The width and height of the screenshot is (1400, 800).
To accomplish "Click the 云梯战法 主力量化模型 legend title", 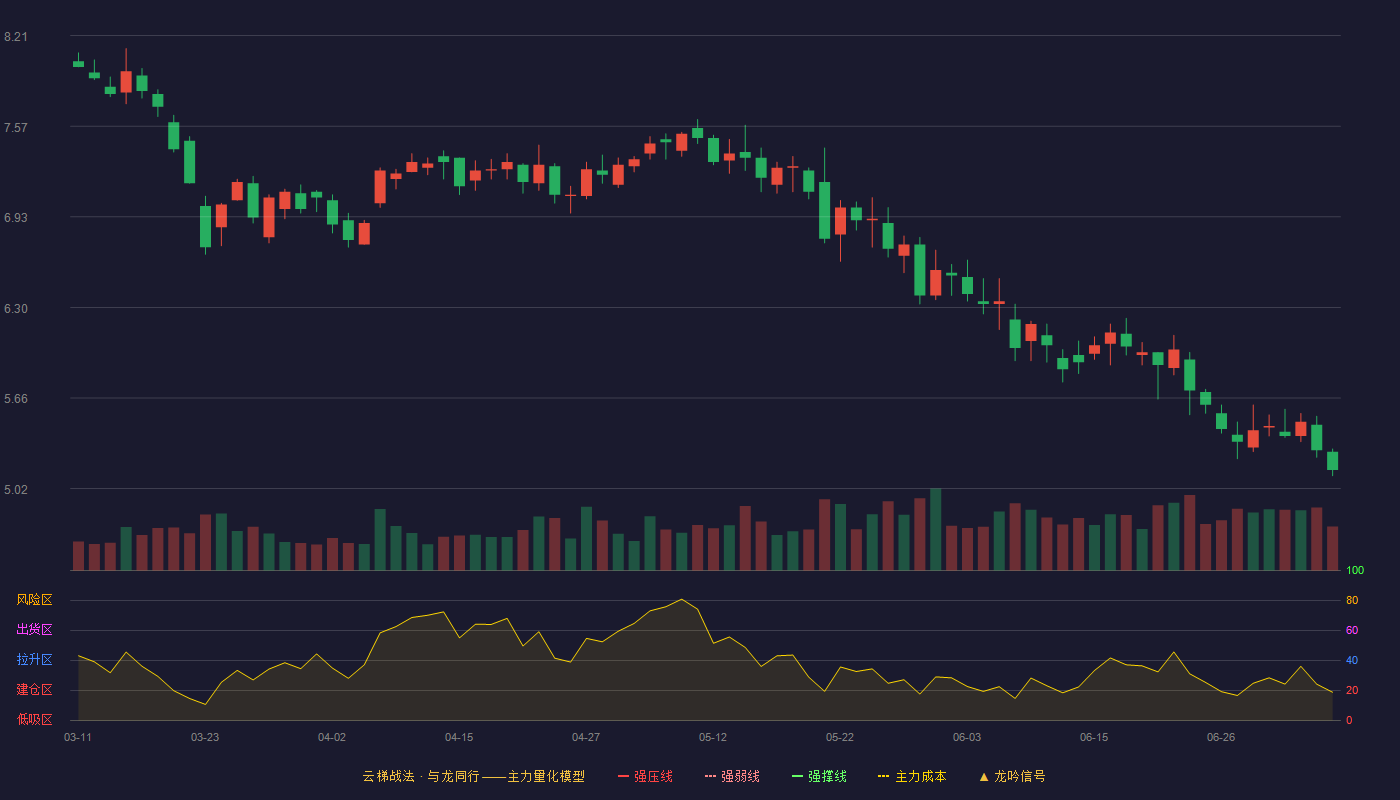I will tap(473, 776).
